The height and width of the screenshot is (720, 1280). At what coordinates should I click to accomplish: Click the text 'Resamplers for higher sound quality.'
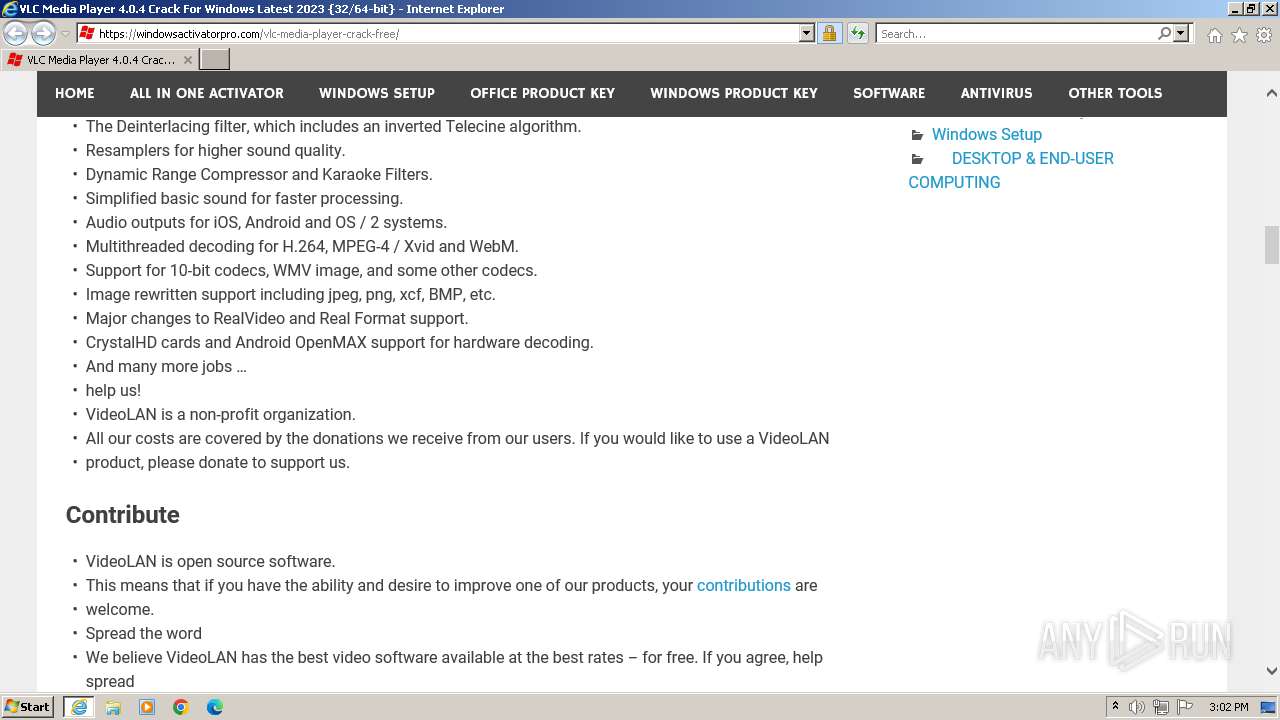point(215,150)
